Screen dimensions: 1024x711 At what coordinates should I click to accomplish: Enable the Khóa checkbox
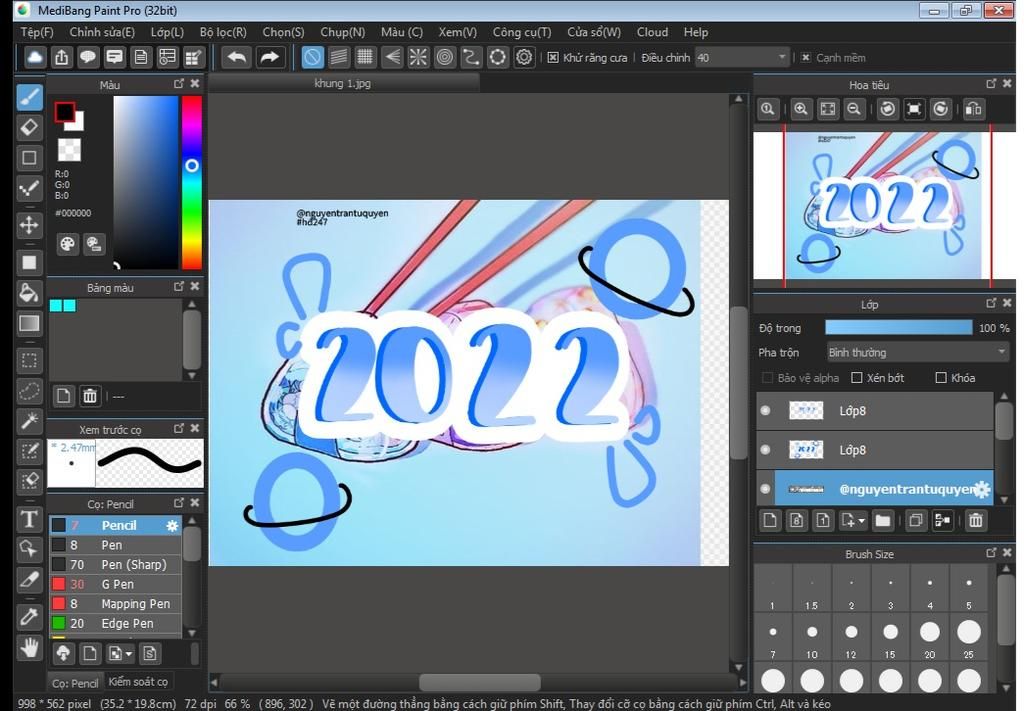pyautogui.click(x=941, y=377)
